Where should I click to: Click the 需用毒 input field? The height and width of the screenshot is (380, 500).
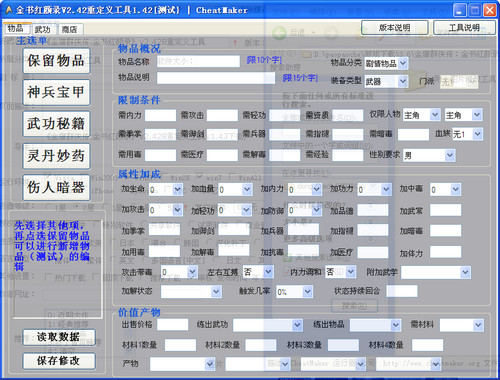coord(160,155)
